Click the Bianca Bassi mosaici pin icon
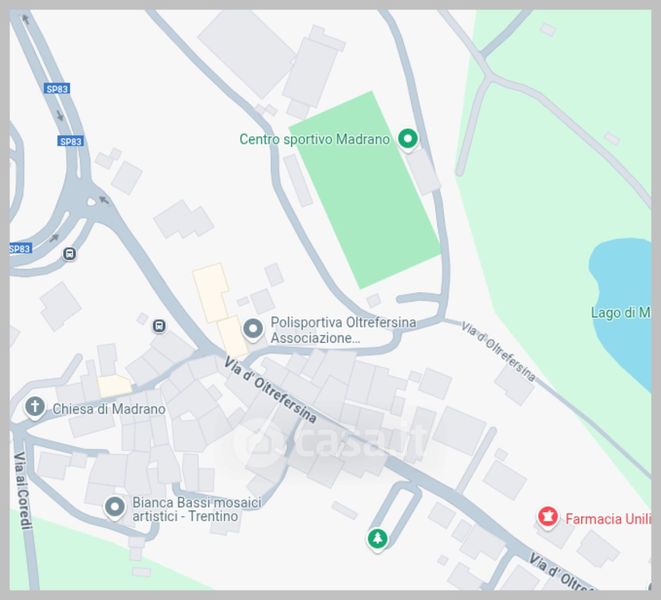Image resolution: width=661 pixels, height=600 pixels. click(x=115, y=507)
